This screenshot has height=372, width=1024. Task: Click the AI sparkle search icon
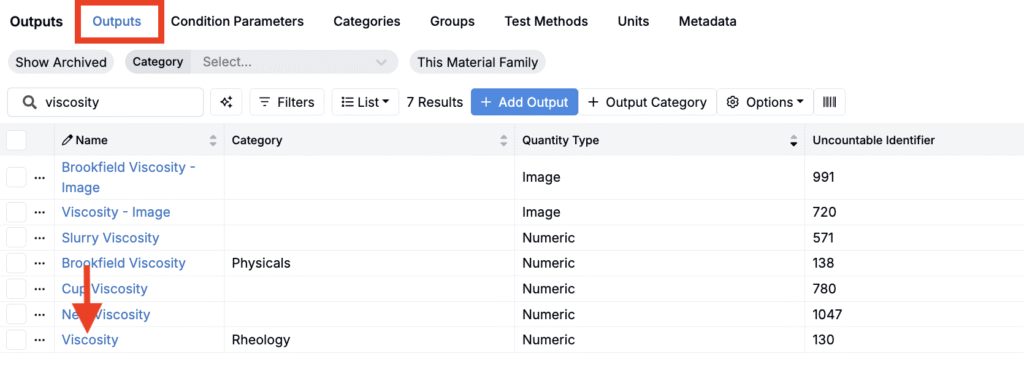(226, 102)
